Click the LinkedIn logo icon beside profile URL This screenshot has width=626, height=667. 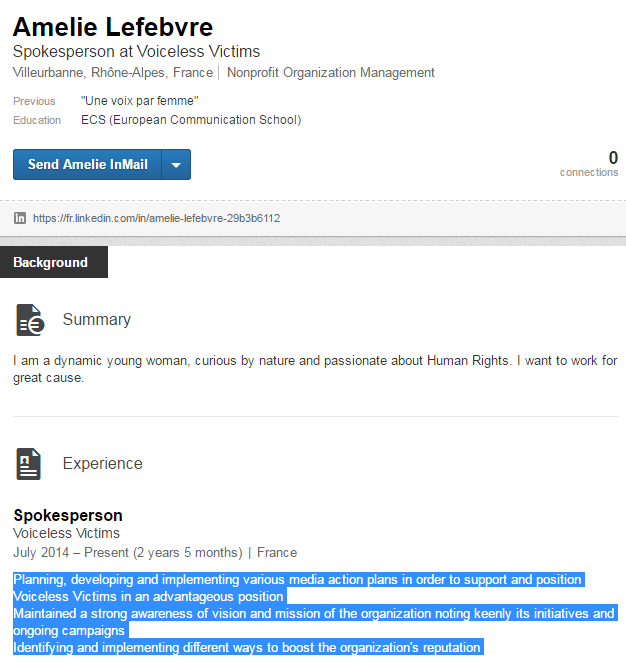(x=20, y=218)
